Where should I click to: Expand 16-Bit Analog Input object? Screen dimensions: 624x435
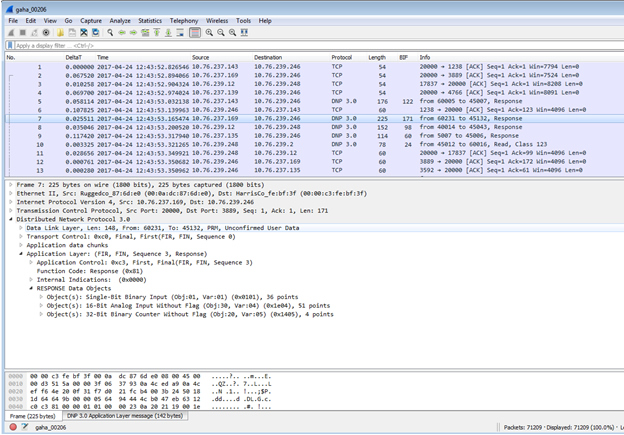click(41, 306)
